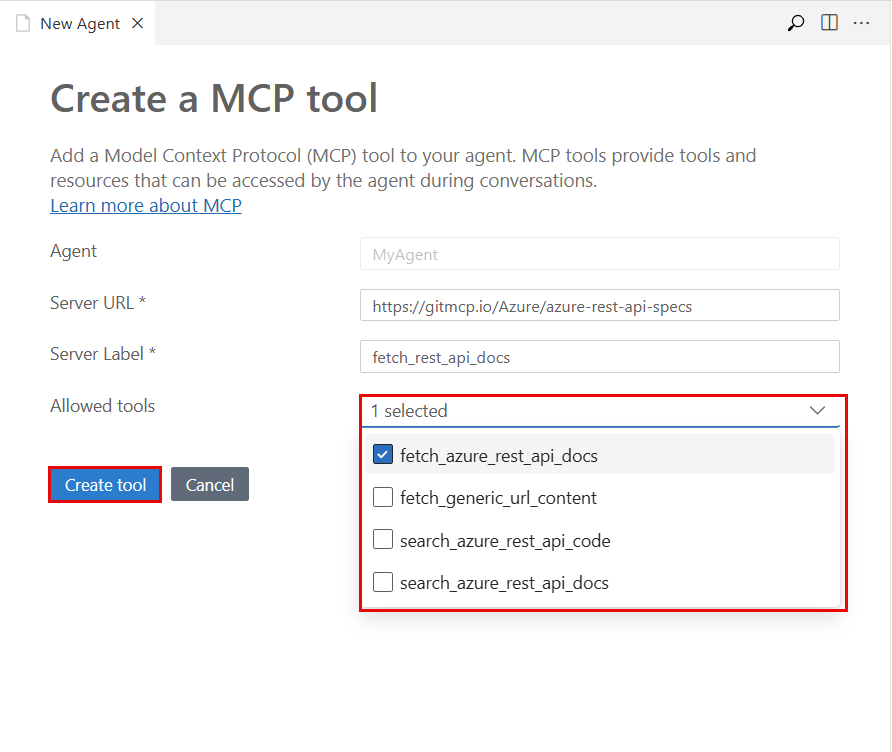
Task: Select the Server Label field fetch_rest_api_docs
Action: click(599, 356)
